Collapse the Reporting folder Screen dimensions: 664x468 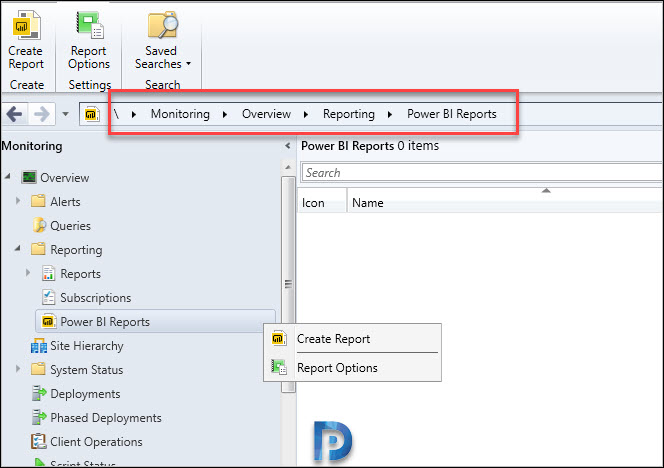pyautogui.click(x=18, y=248)
